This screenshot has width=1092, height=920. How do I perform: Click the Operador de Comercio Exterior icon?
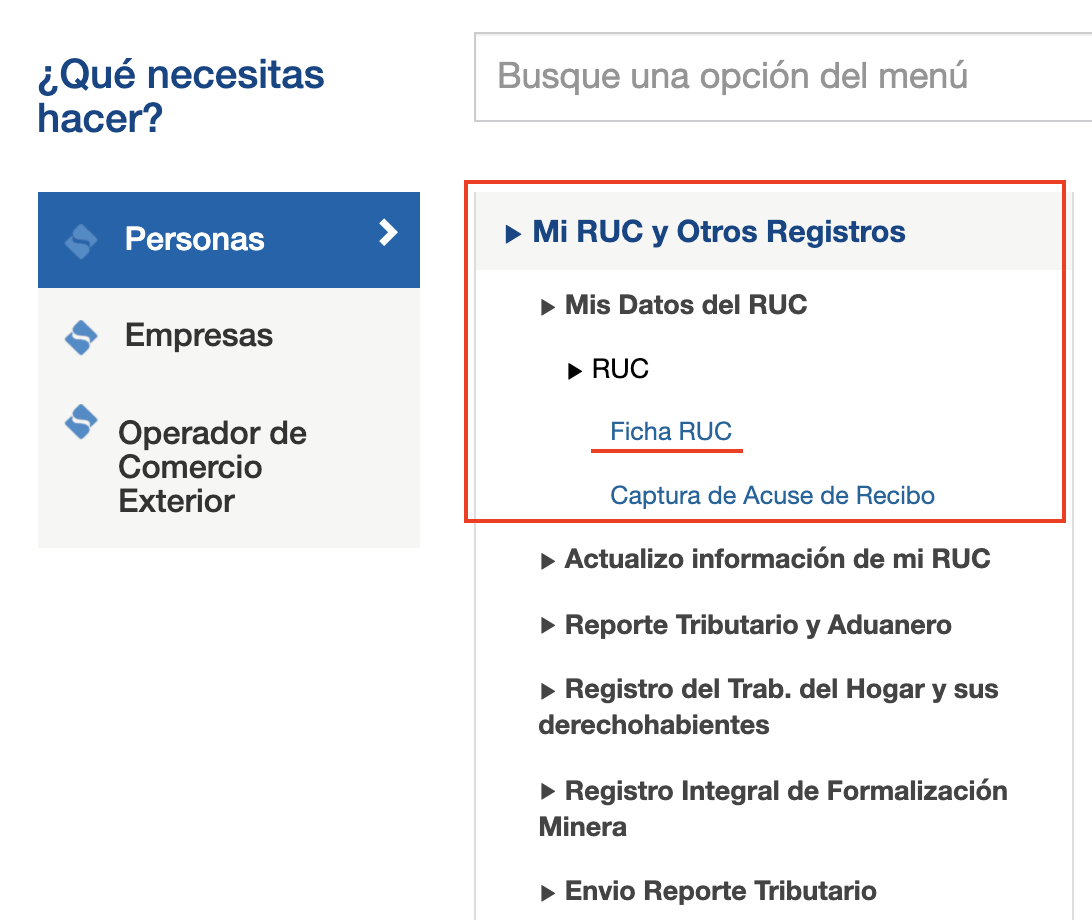click(x=81, y=422)
